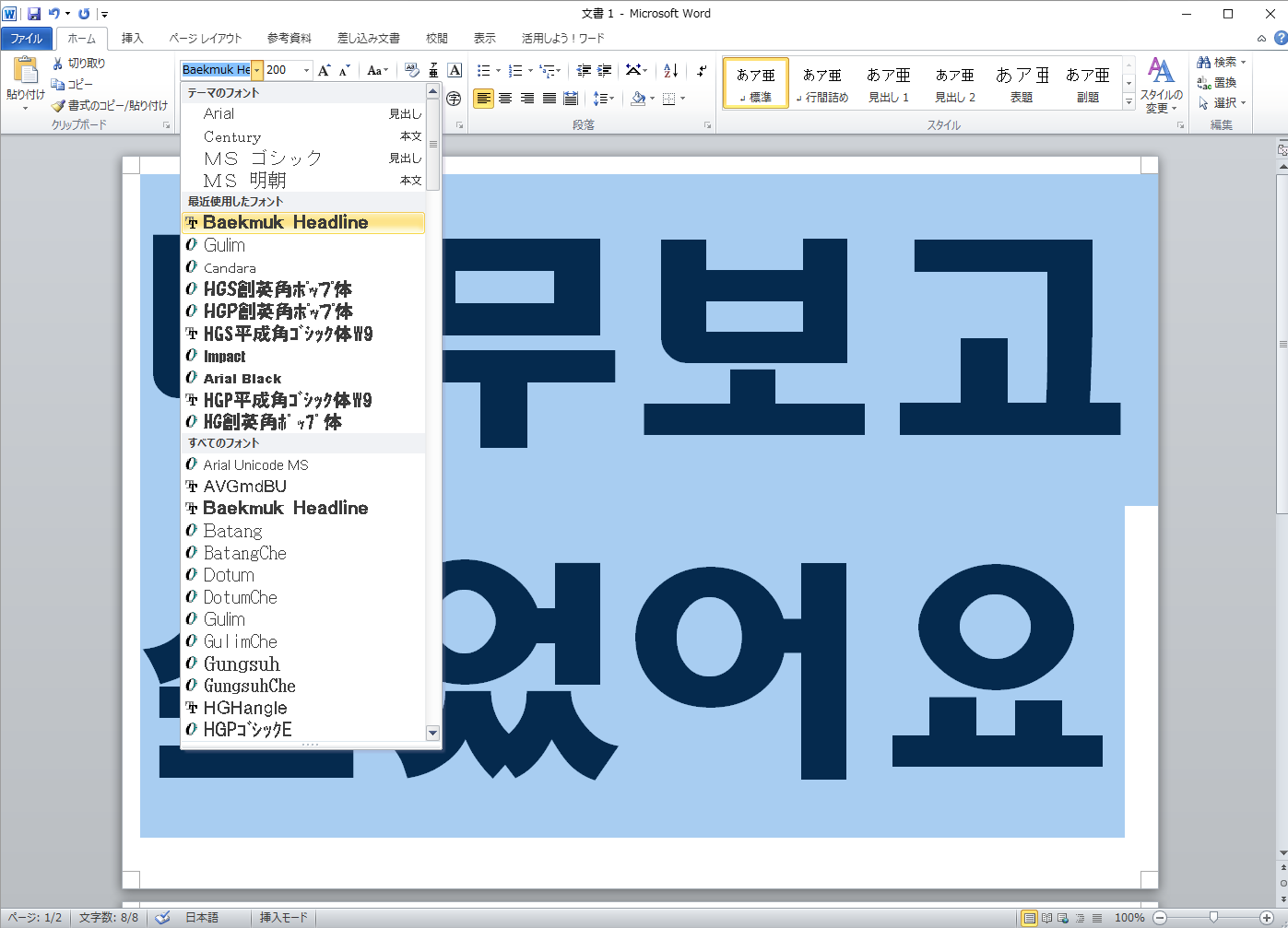Open the font size 200 dropdown
The image size is (1288, 928).
tap(306, 70)
